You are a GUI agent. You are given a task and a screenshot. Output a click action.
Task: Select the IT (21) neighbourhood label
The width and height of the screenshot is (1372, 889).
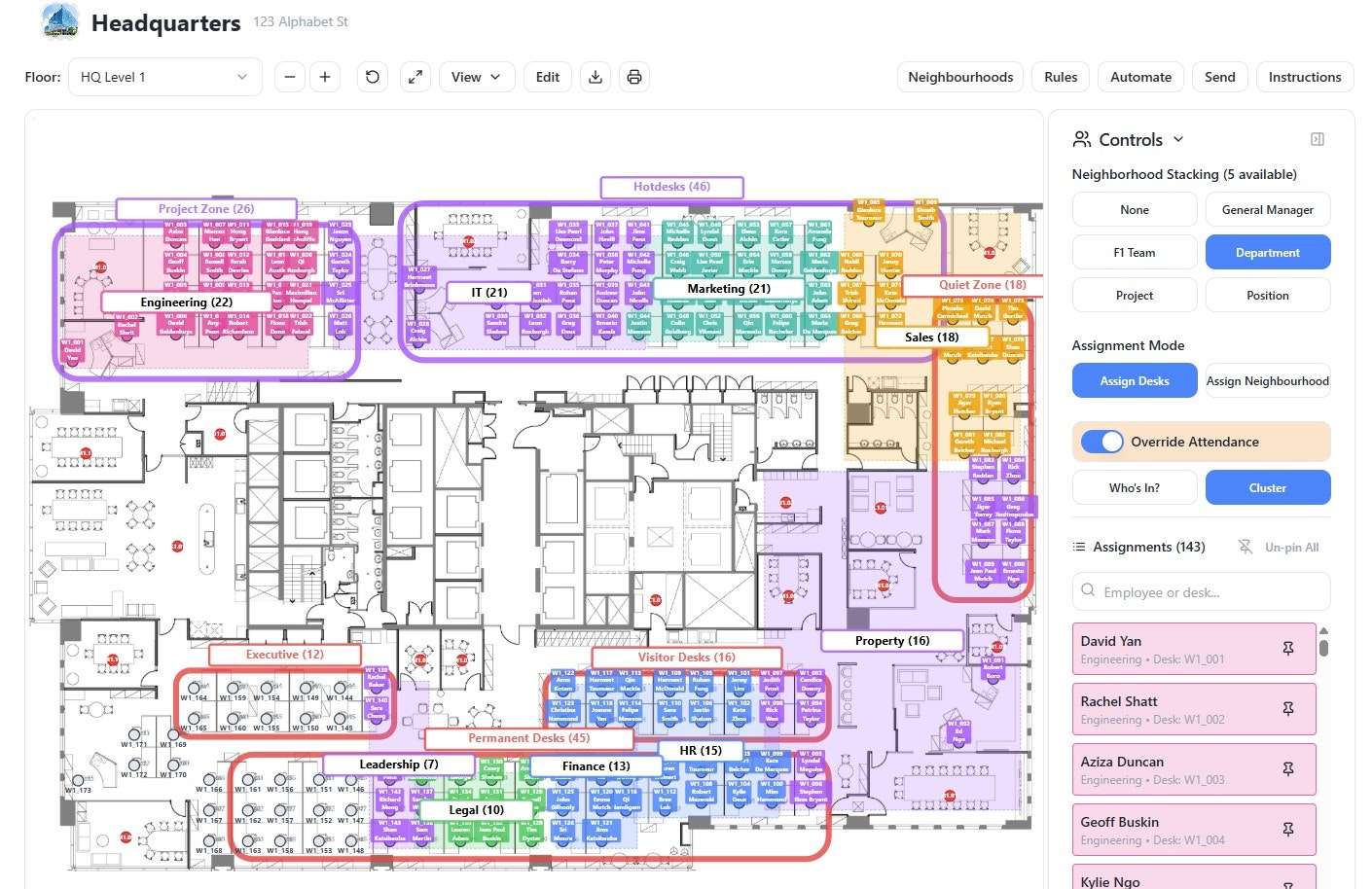pyautogui.click(x=489, y=292)
